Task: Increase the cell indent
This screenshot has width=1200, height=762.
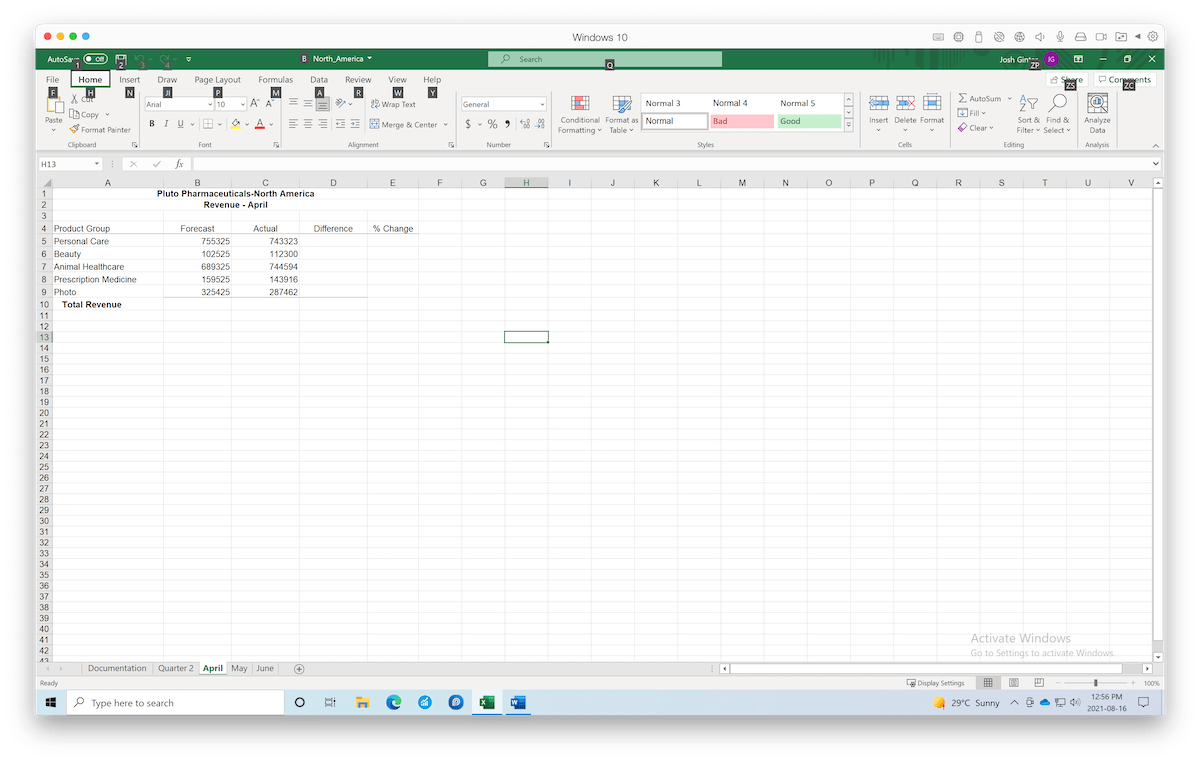Action: click(355, 124)
